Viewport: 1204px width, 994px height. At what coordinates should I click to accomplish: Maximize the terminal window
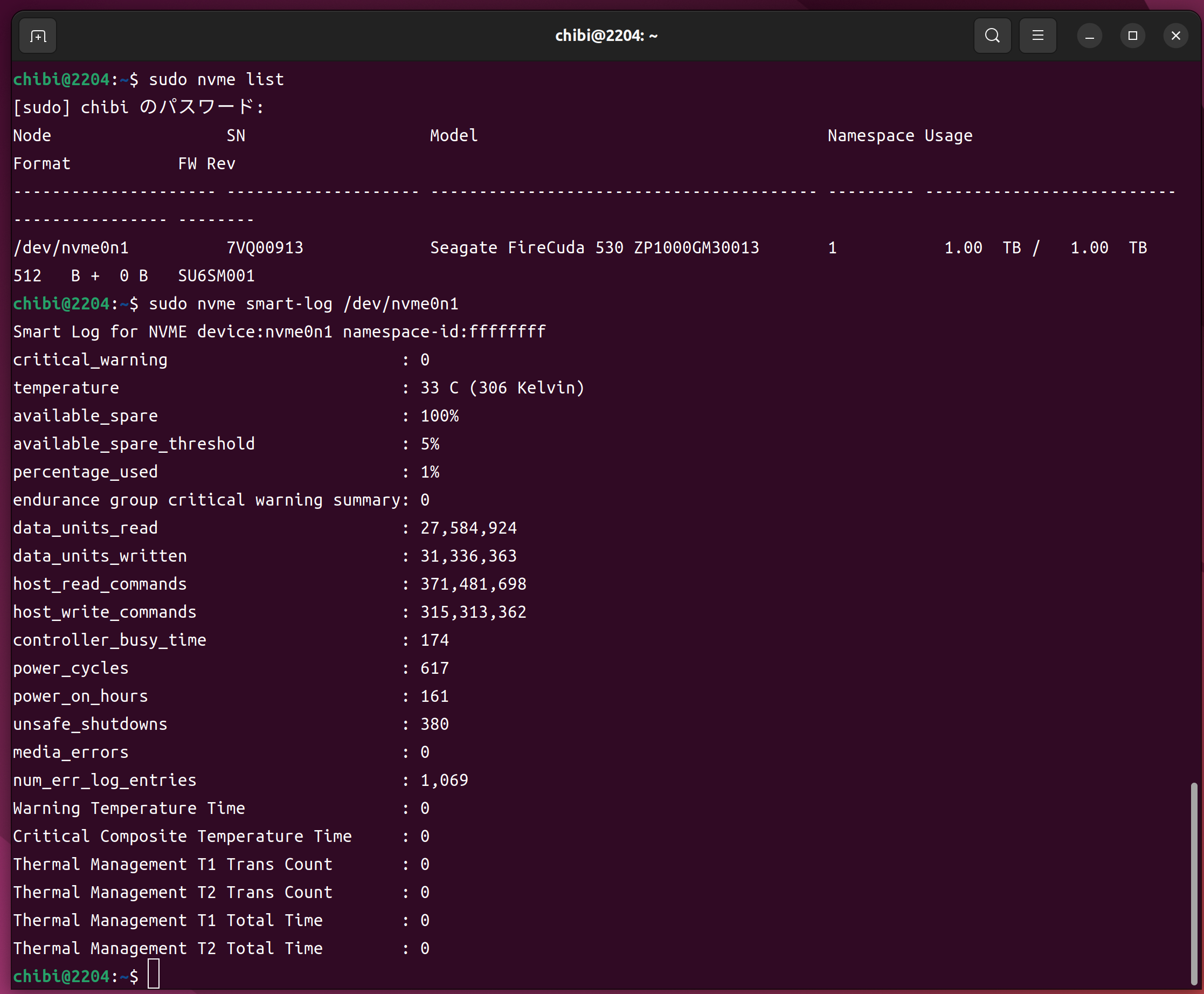1132,36
